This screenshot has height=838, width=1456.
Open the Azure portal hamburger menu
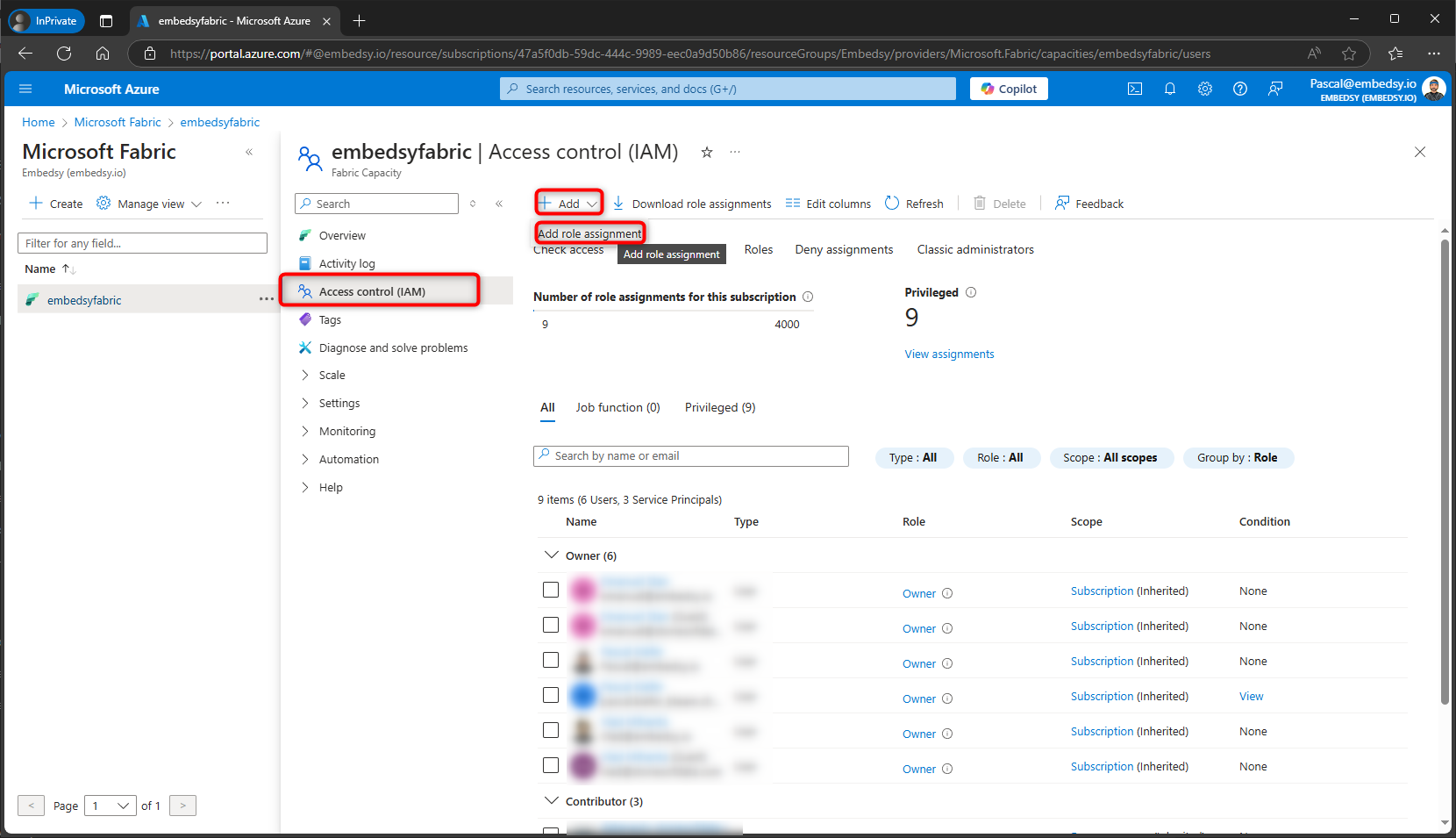pos(25,89)
